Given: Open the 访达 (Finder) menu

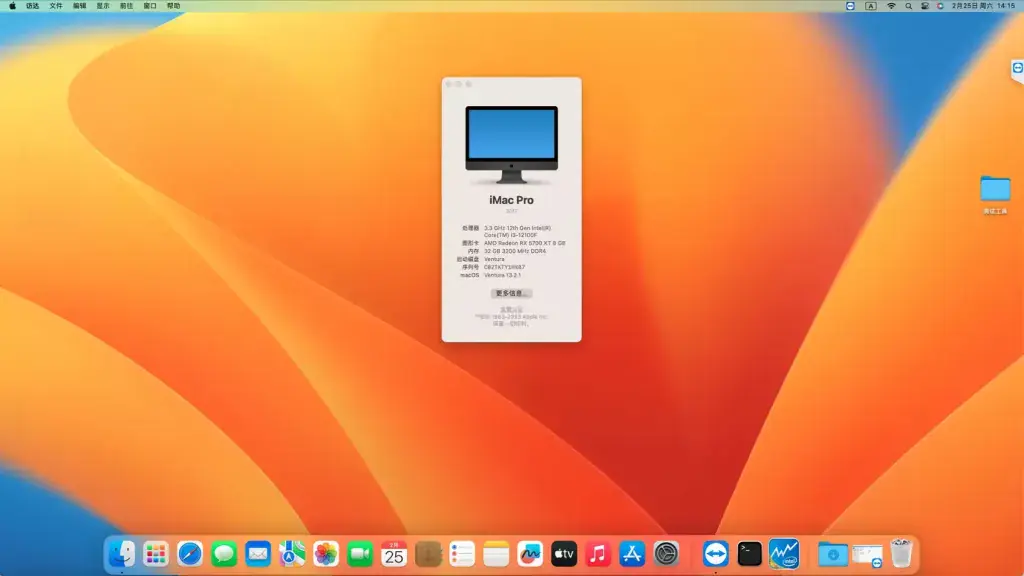Looking at the screenshot, I should pyautogui.click(x=33, y=6).
